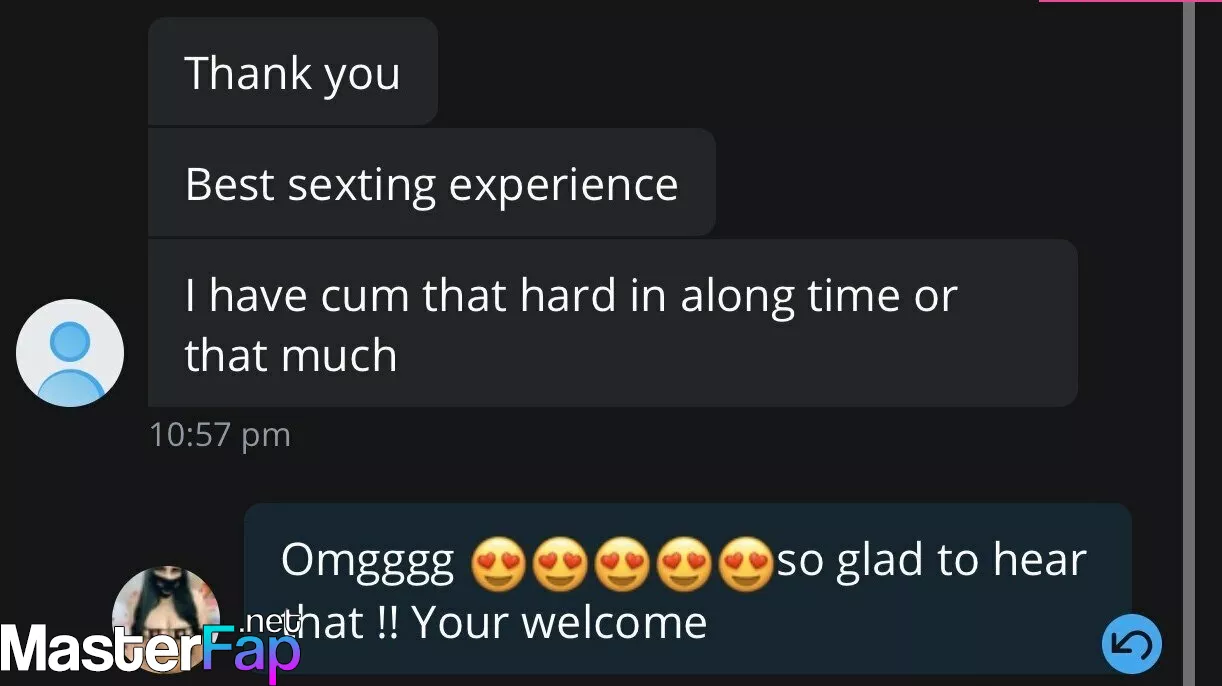Click the middle heart-eyes emoji
The width and height of the screenshot is (1222, 686).
[622, 564]
